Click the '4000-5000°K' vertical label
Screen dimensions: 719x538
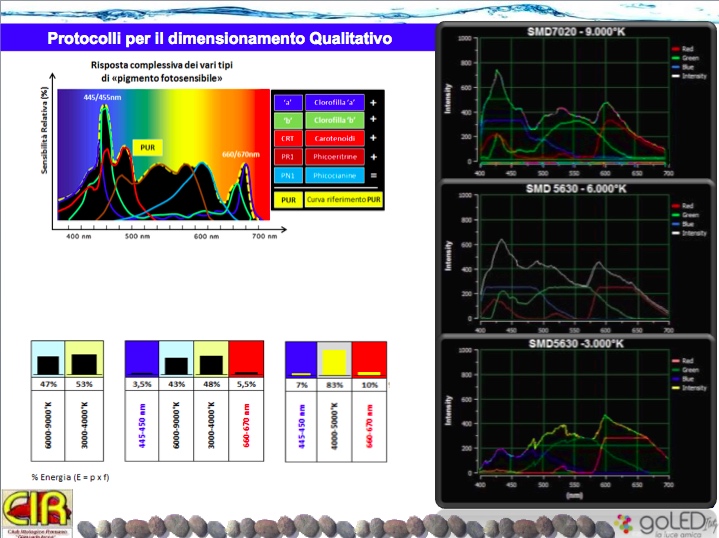[x=334, y=427]
